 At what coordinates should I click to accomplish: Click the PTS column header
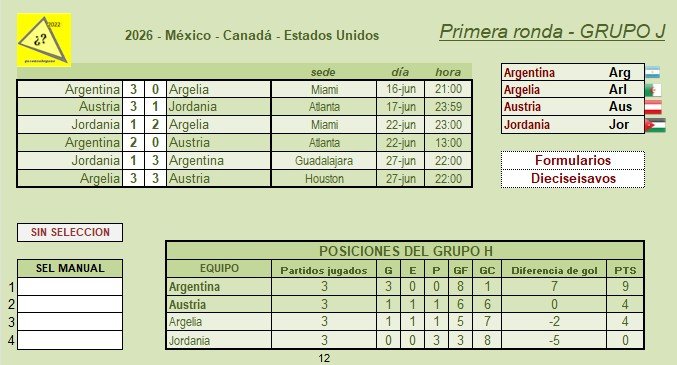[625, 270]
